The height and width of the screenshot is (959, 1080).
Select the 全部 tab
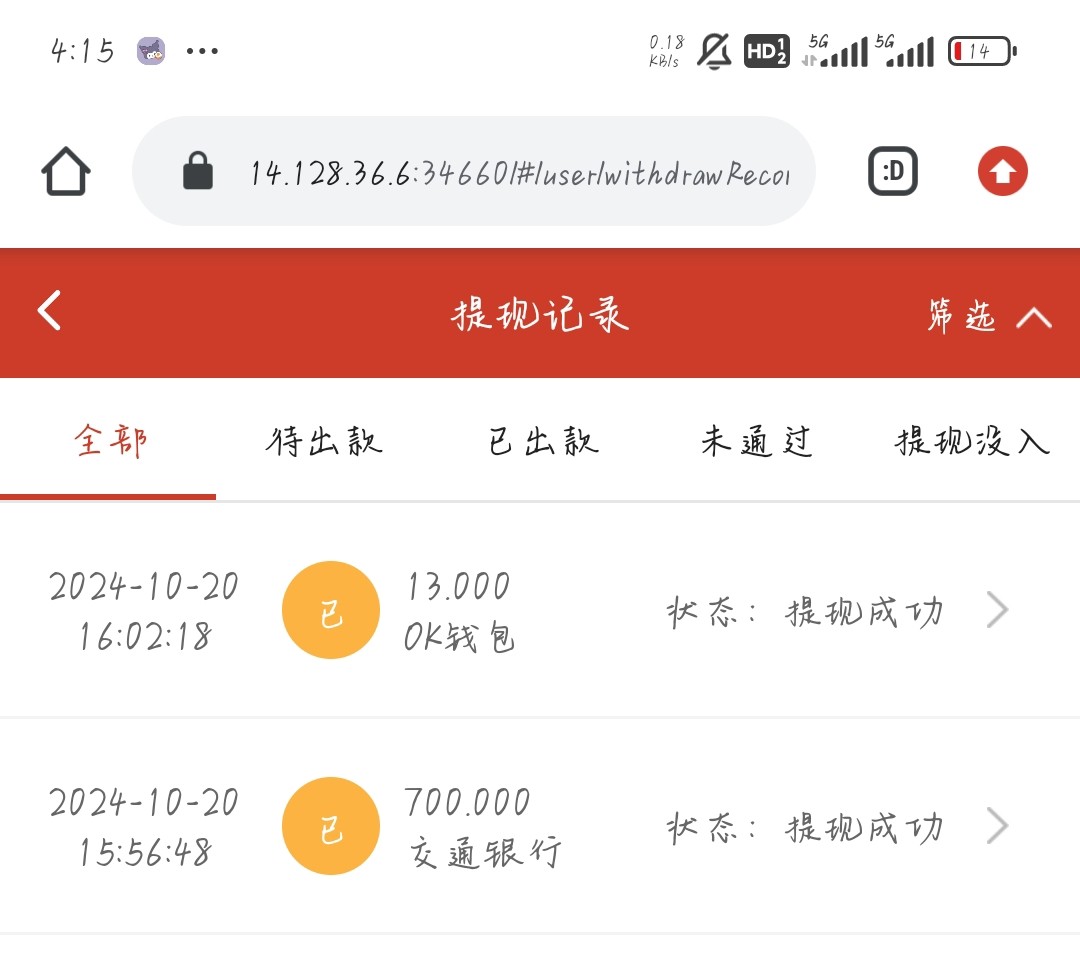[x=110, y=441]
